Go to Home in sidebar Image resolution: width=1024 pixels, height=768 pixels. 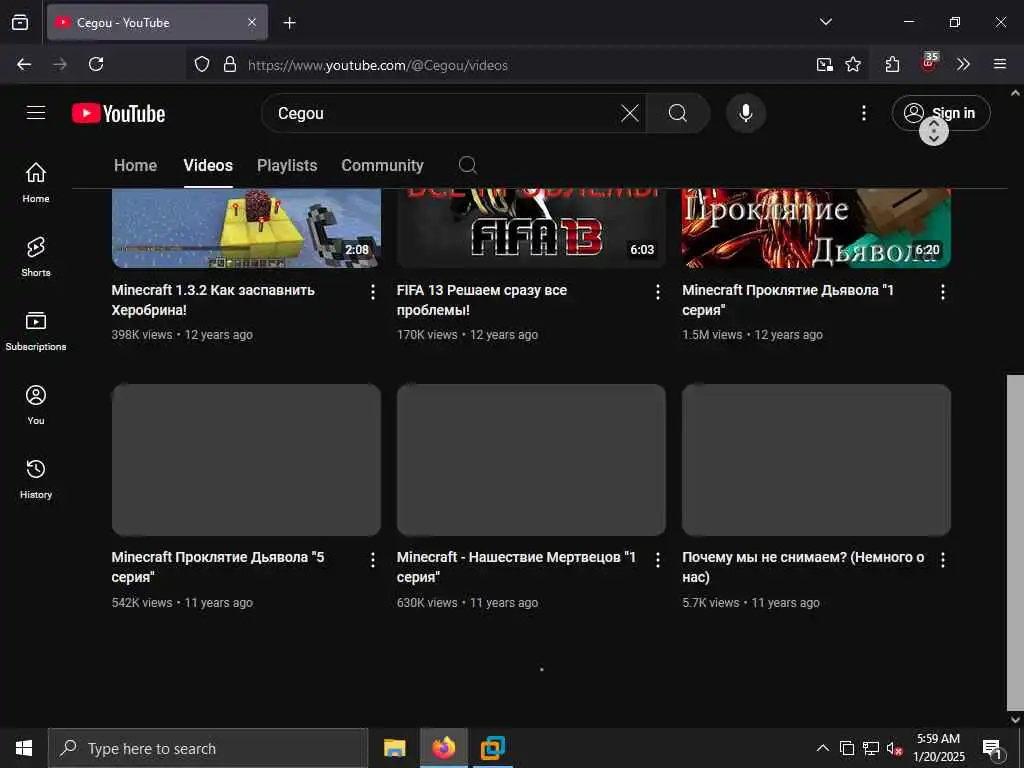36,182
